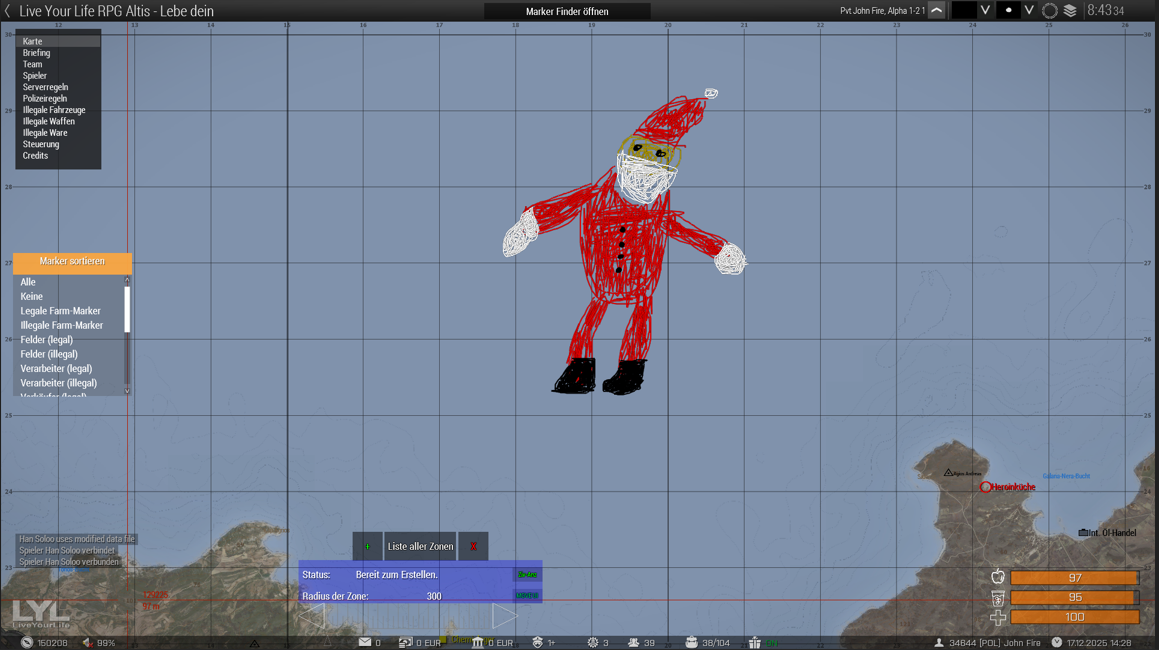Click the players group icon showing 39
Image resolution: width=1159 pixels, height=650 pixels.
pos(633,643)
